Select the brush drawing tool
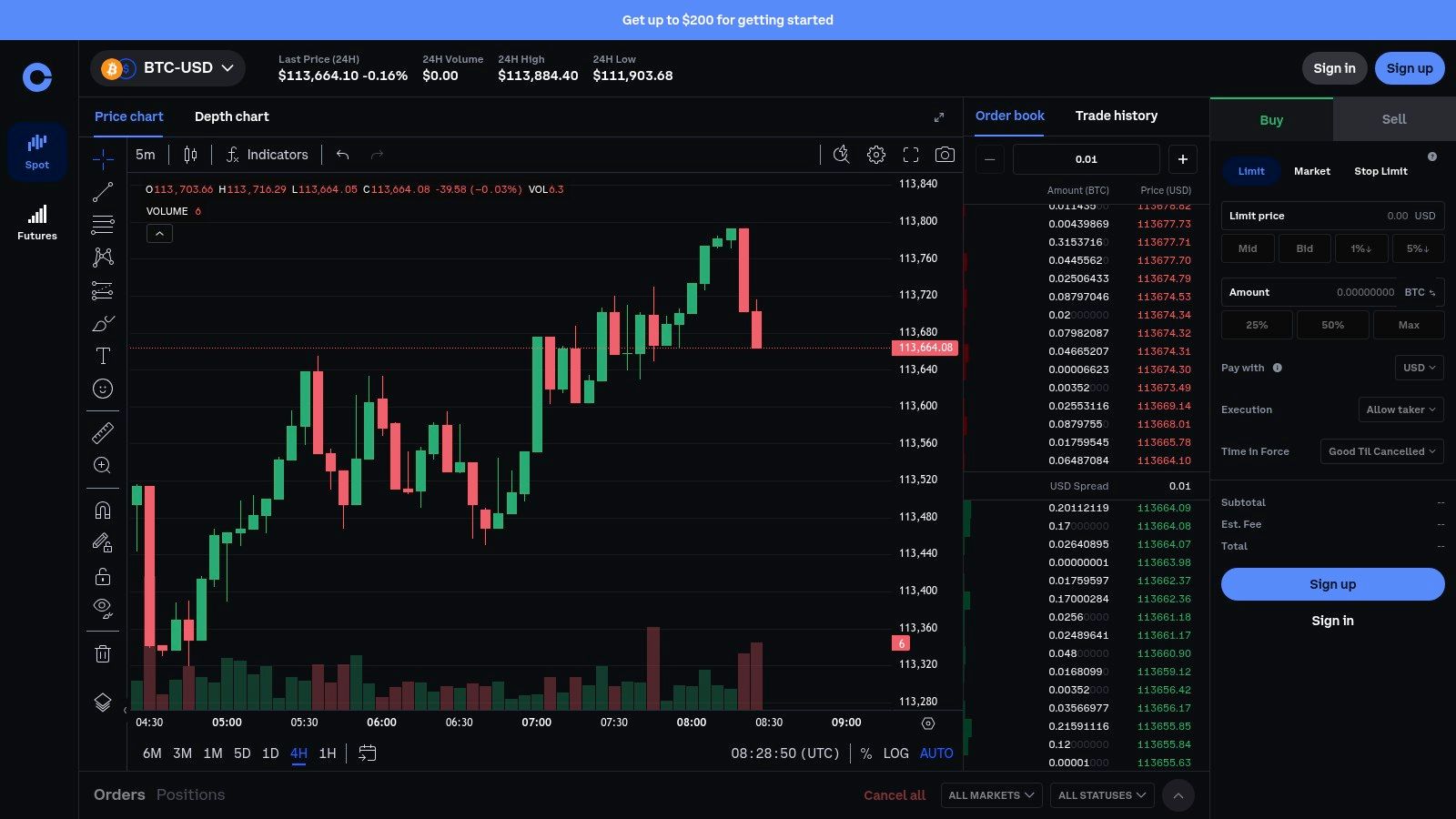 point(103,323)
